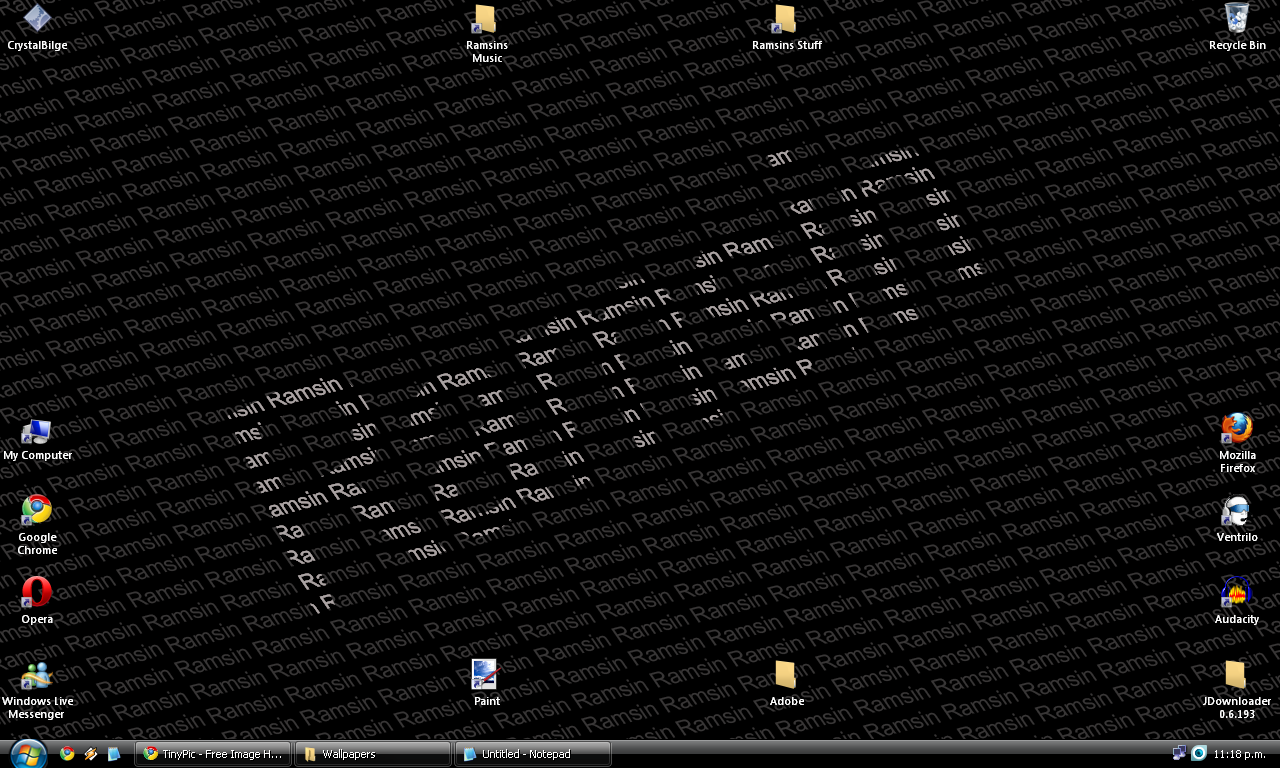Click the Opera browser shortcut
The image size is (1280, 768).
37,592
